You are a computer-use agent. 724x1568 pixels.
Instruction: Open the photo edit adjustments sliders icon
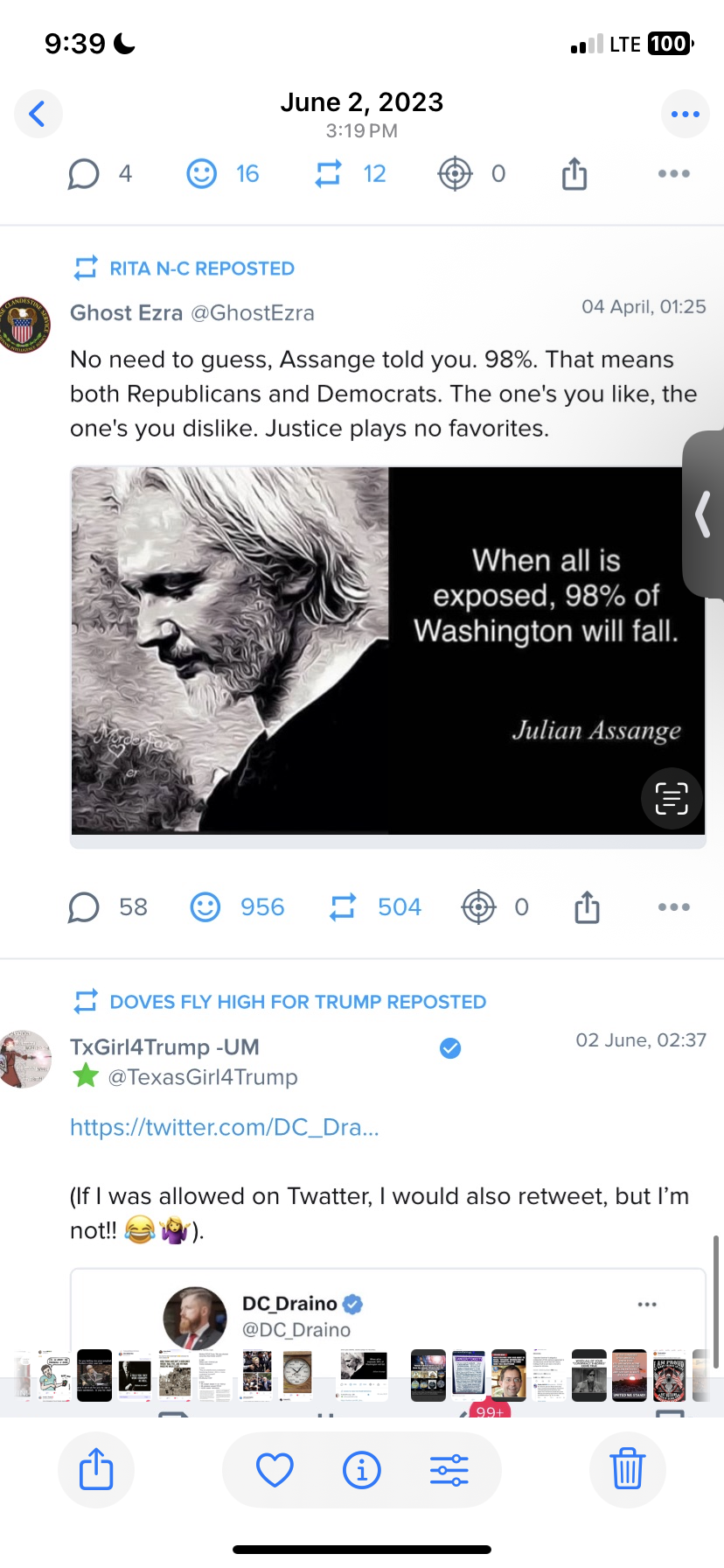pos(449,1470)
